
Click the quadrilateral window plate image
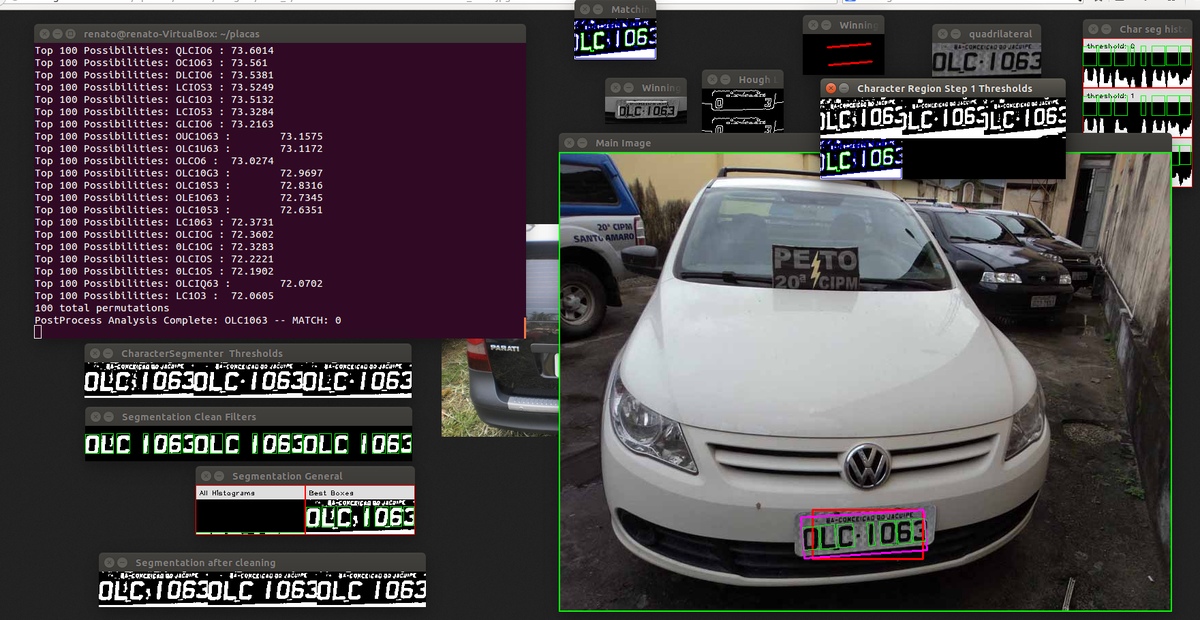987,62
